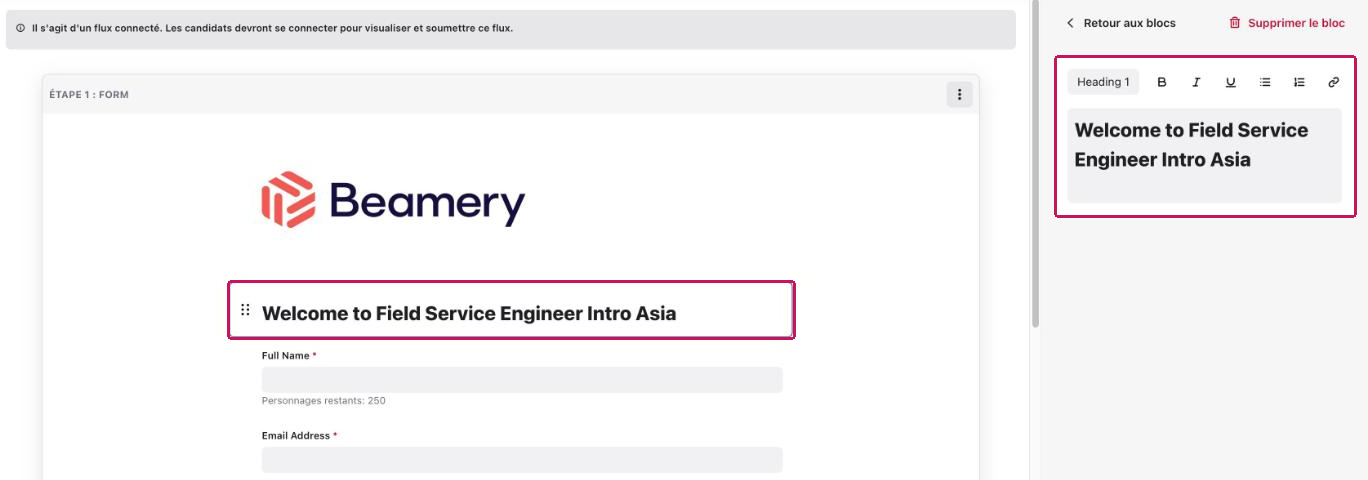Click the form preview vertical scrollbar
The width and height of the screenshot is (1368, 480).
1035,165
